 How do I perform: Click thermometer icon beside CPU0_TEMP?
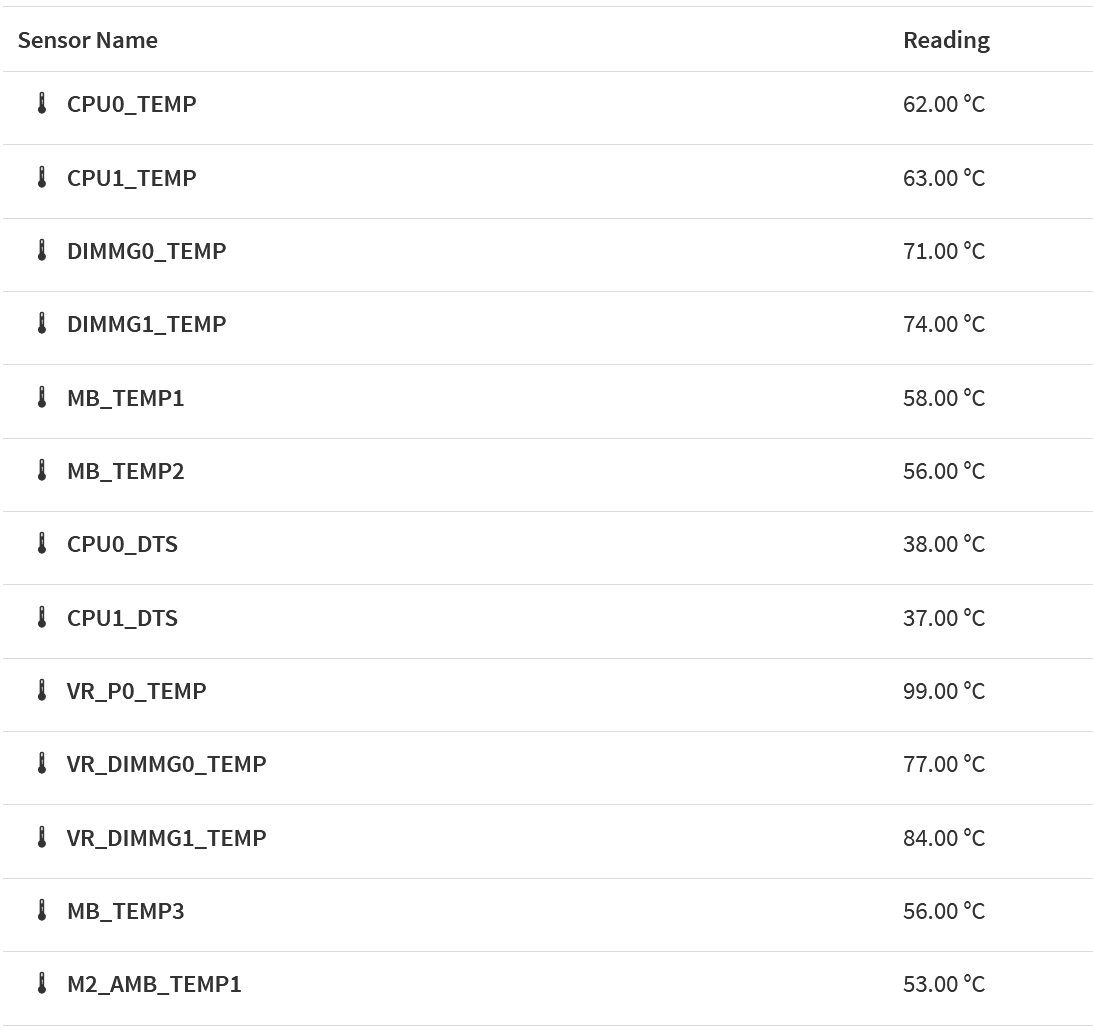[42, 104]
